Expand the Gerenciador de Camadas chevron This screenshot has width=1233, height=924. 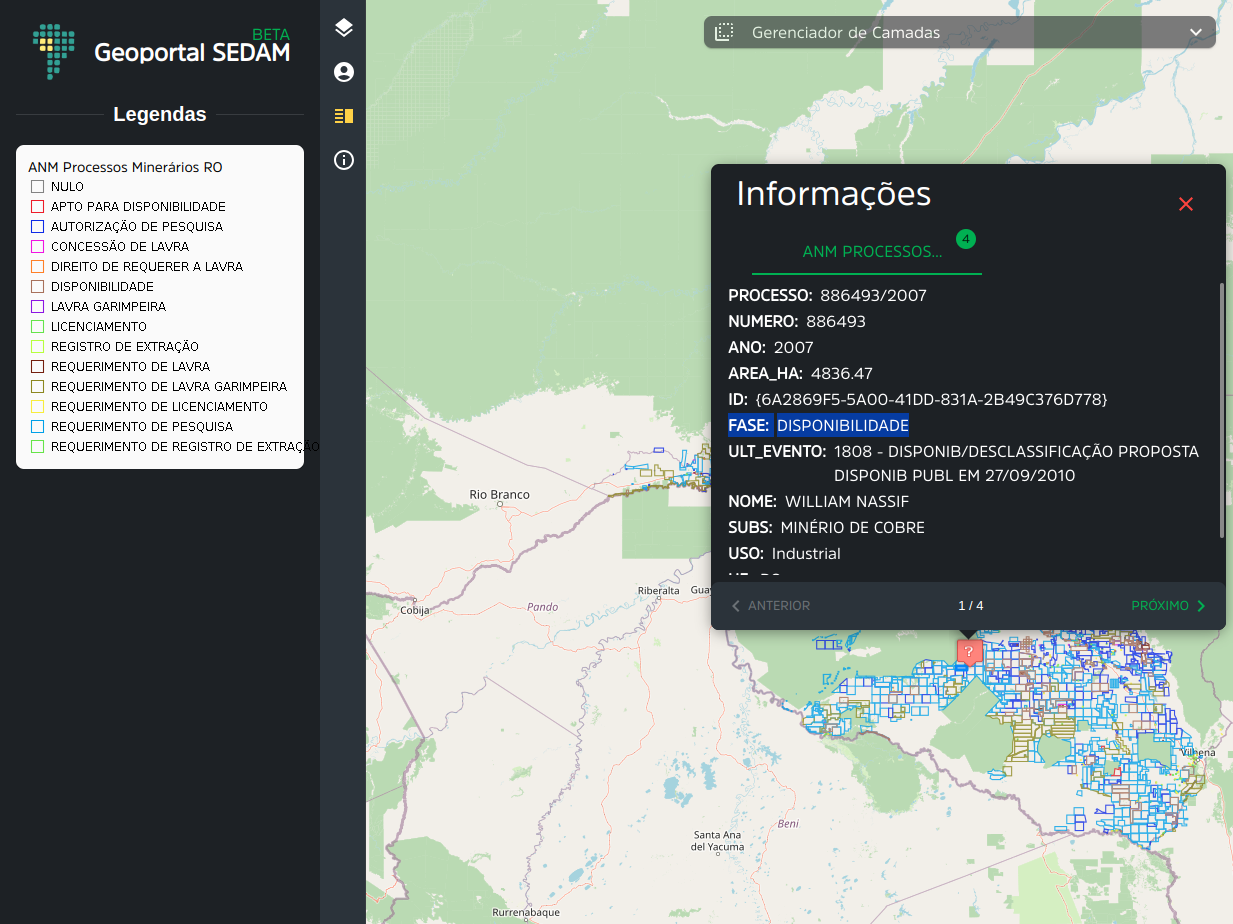[x=1196, y=32]
